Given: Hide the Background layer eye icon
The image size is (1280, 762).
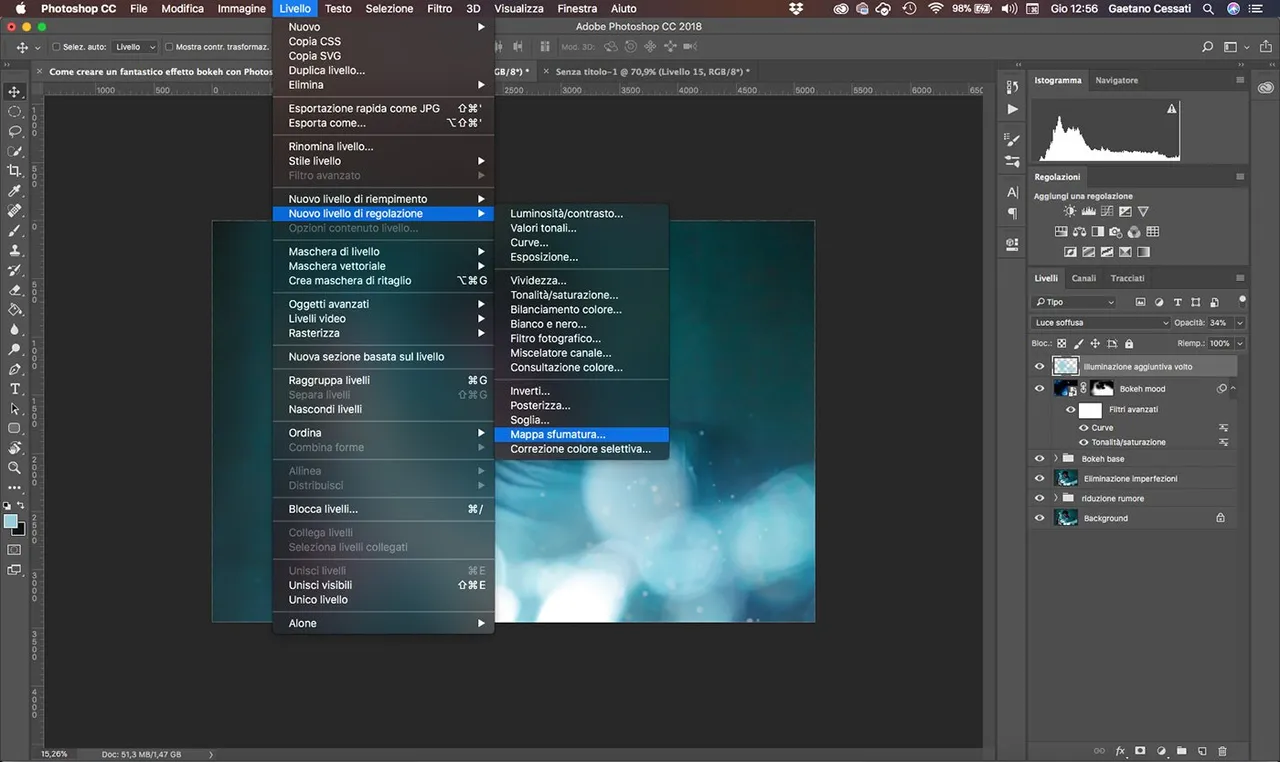Looking at the screenshot, I should tap(1040, 518).
